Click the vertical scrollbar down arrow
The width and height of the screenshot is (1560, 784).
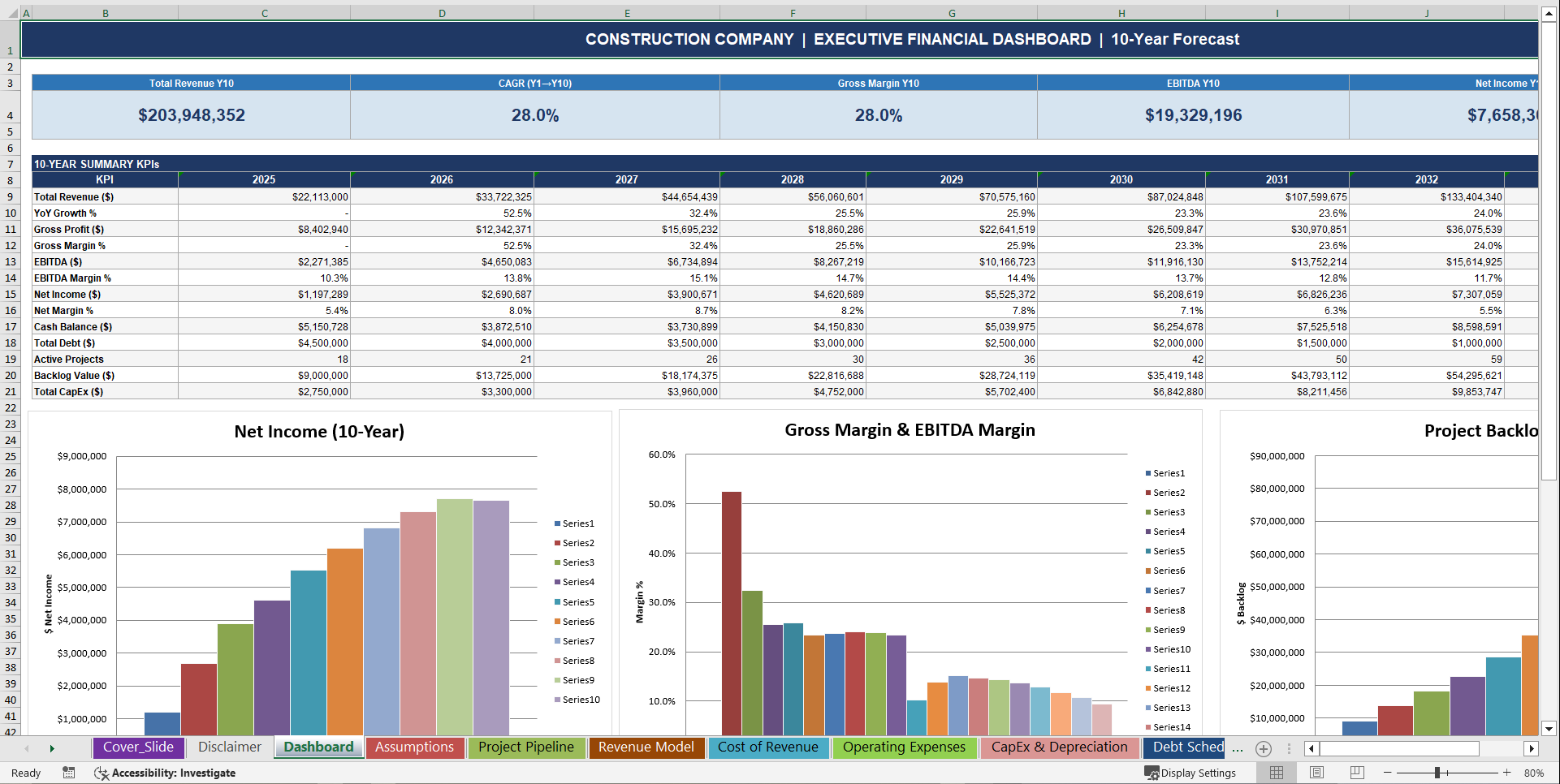1548,729
